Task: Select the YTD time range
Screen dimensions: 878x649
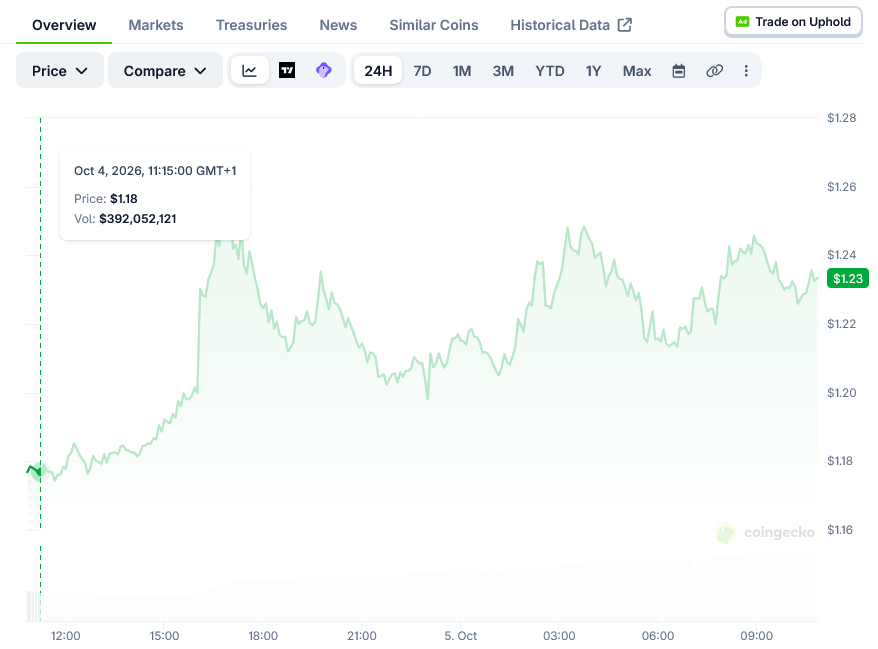Action: [x=549, y=71]
